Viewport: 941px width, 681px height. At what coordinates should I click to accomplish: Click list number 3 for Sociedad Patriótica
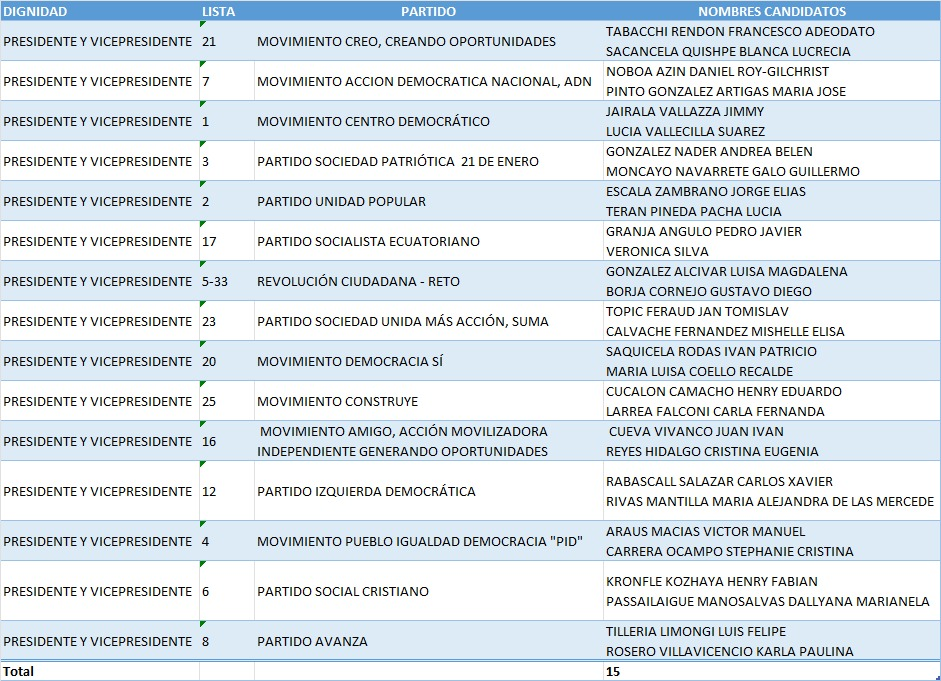[x=205, y=161]
